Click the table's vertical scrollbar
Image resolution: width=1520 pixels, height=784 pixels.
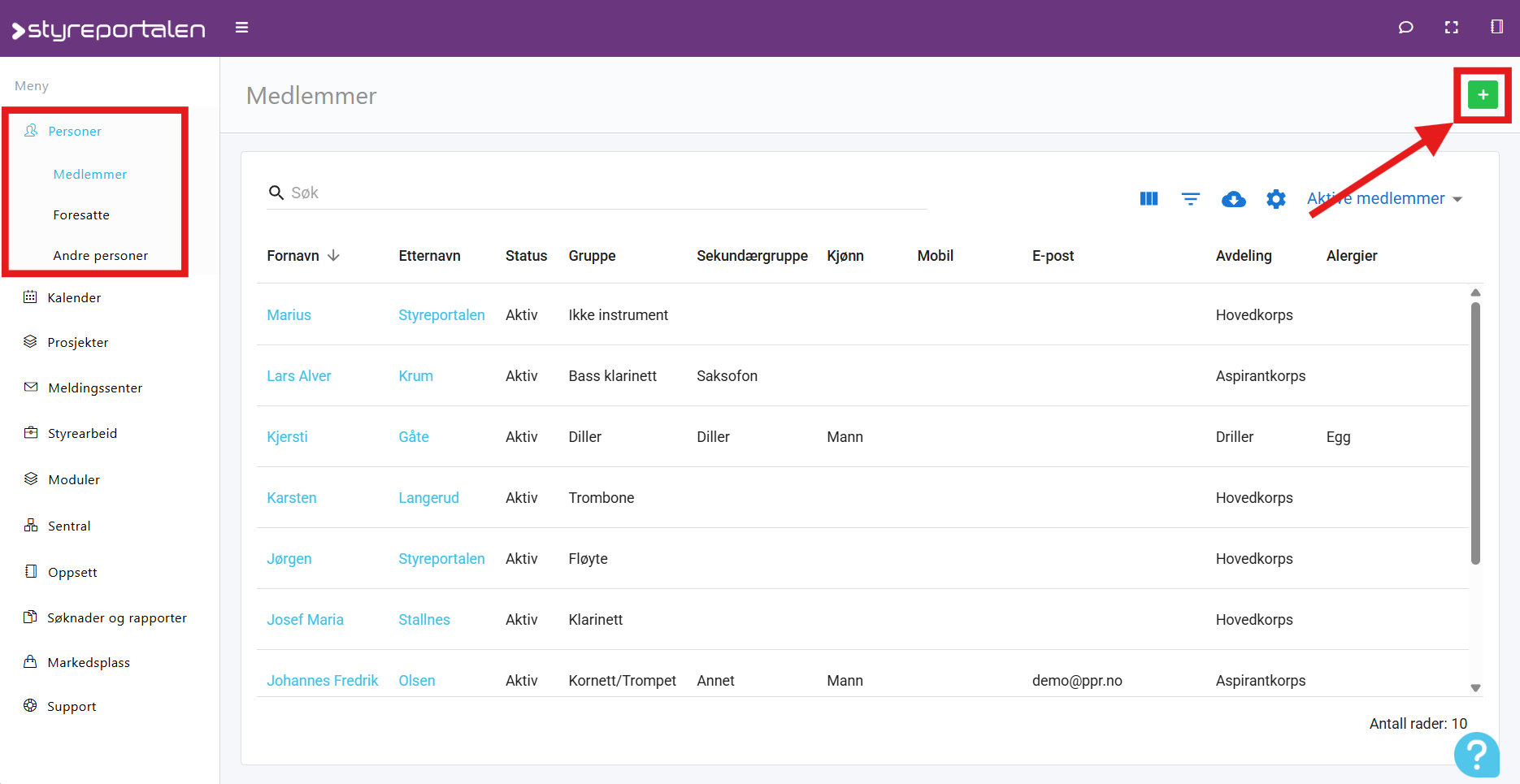point(1475,432)
